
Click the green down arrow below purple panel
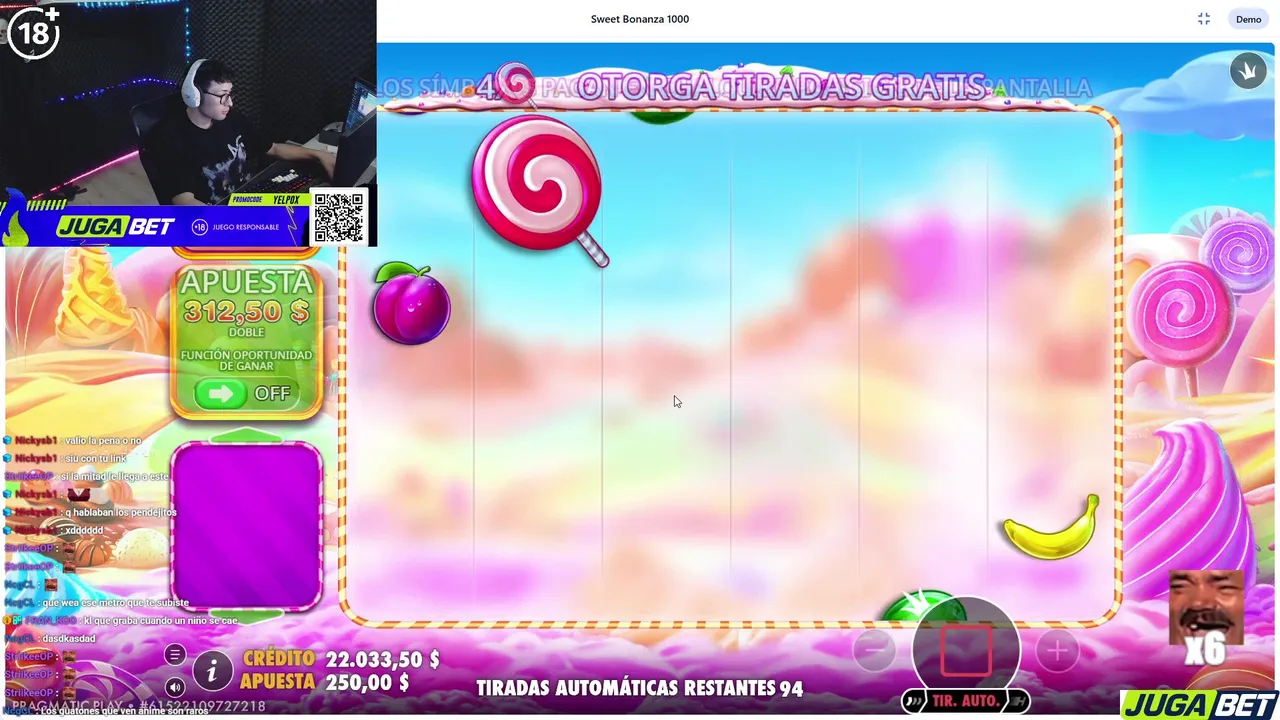coord(246,616)
